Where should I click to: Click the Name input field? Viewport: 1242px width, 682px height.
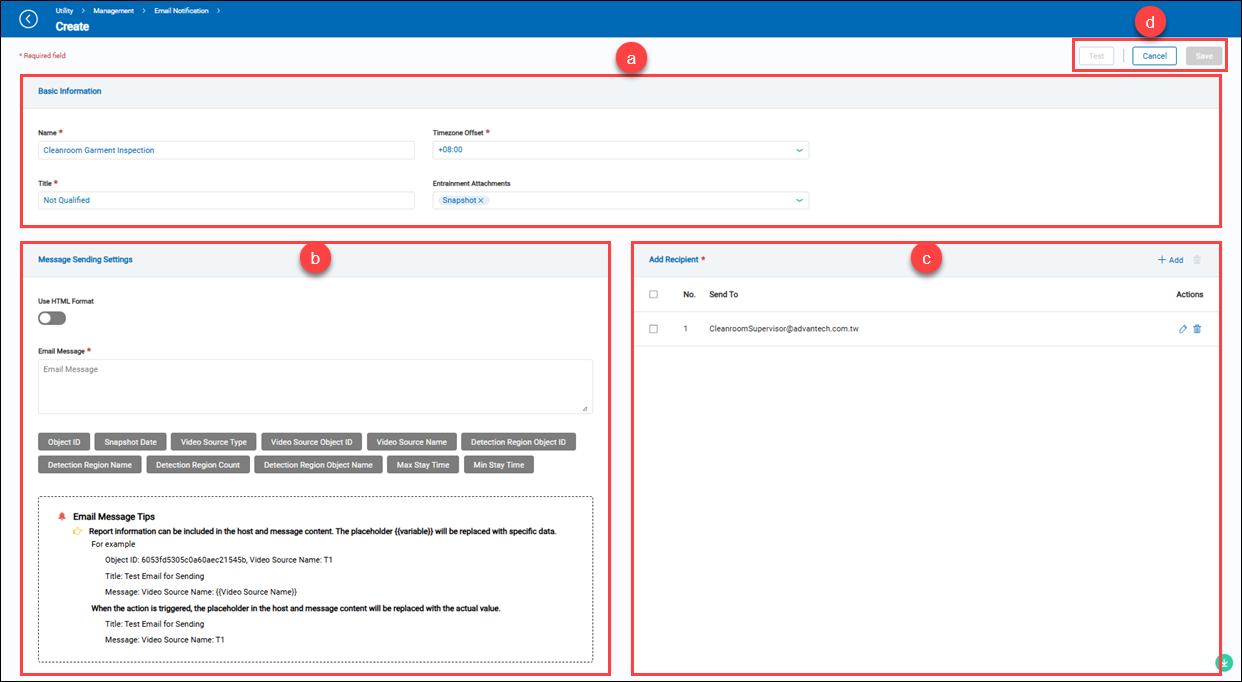pos(226,149)
